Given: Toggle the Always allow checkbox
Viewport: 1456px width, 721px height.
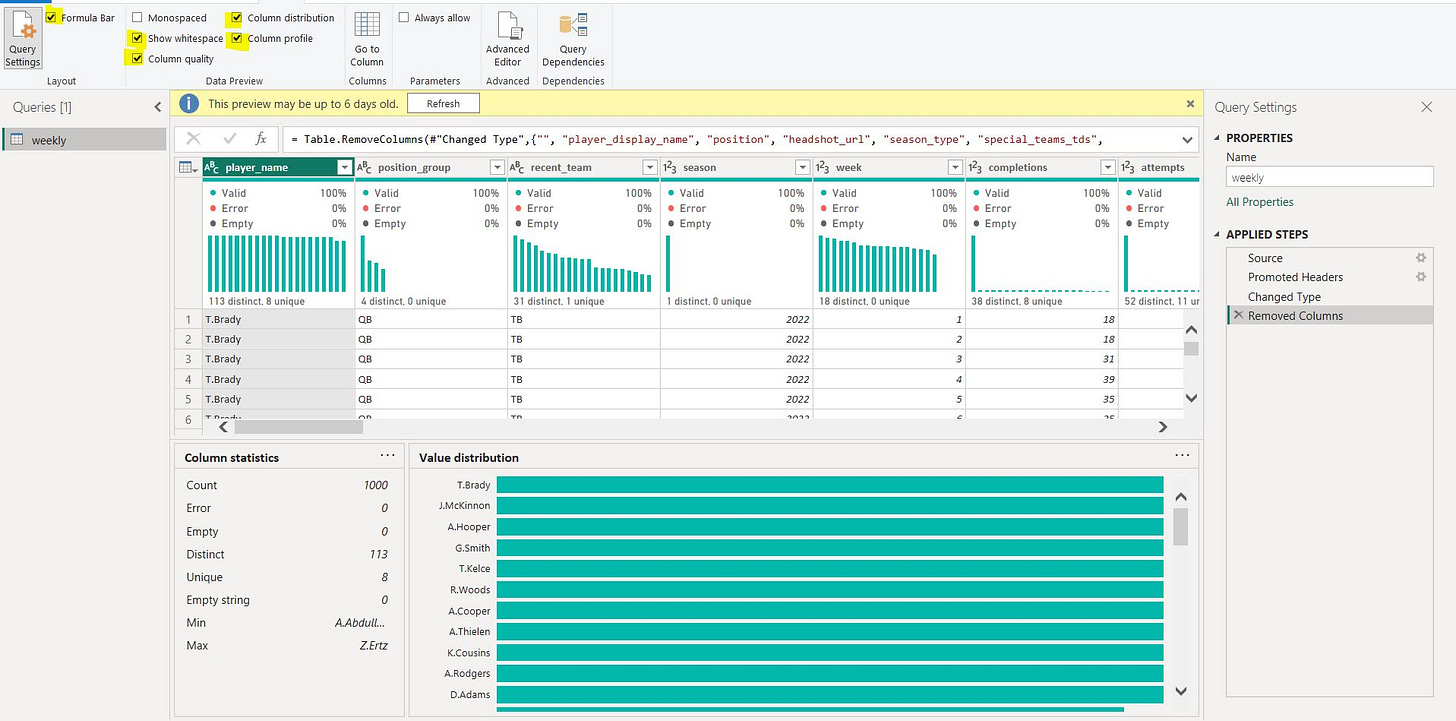Looking at the screenshot, I should pyautogui.click(x=404, y=18).
